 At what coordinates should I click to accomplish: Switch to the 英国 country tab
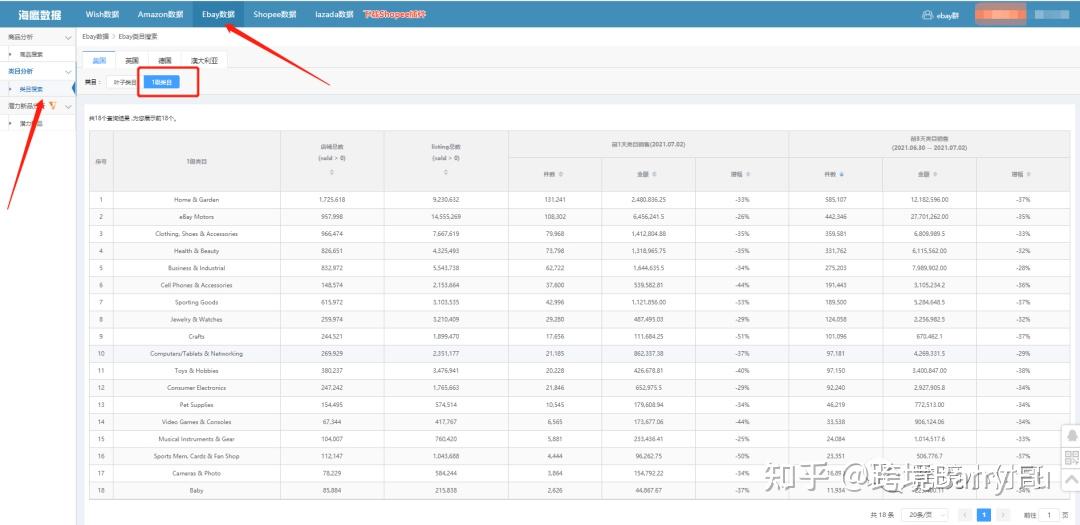(132, 61)
